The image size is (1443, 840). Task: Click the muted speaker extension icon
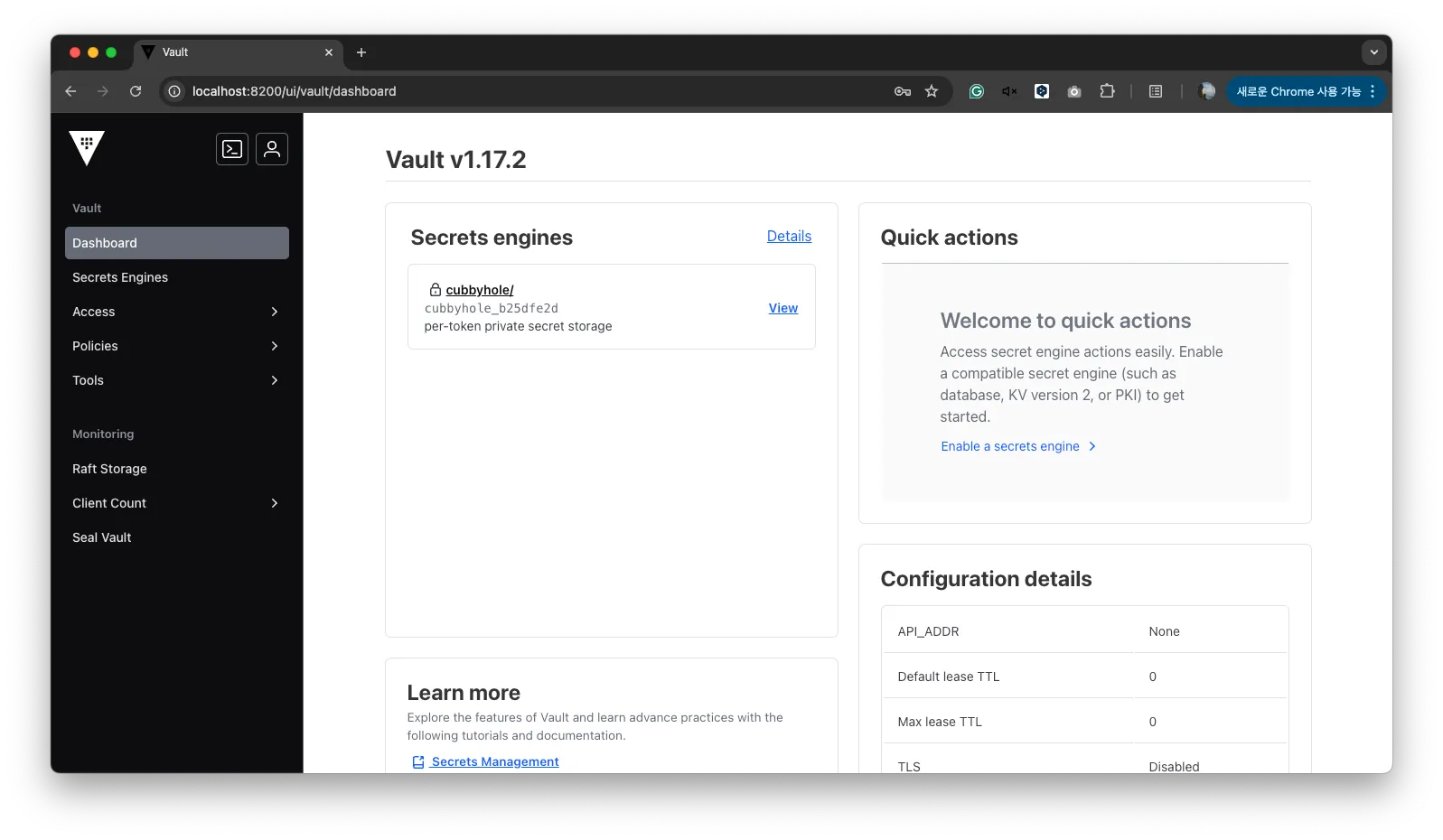(1009, 91)
